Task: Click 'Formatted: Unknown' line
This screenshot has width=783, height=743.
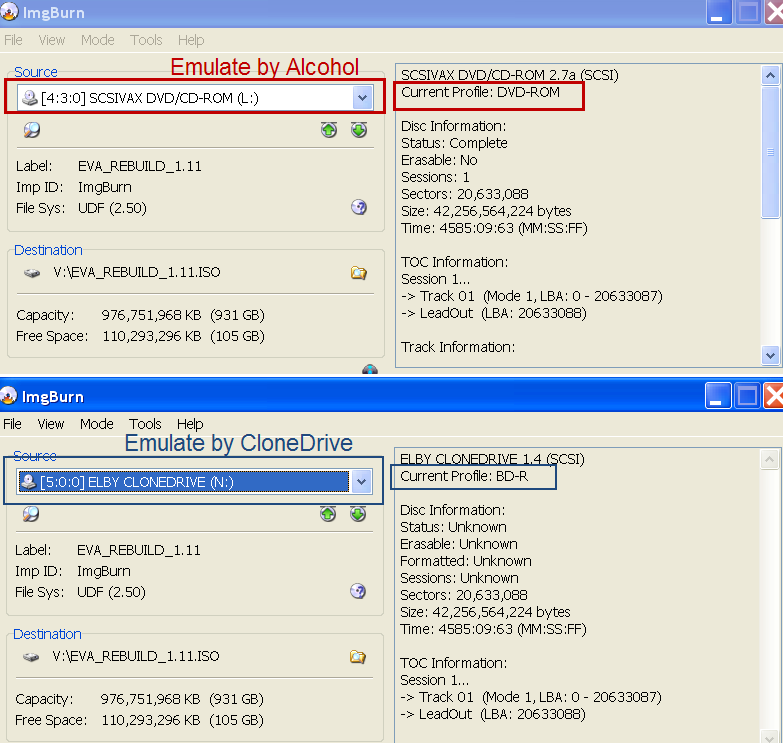Action: click(x=465, y=561)
